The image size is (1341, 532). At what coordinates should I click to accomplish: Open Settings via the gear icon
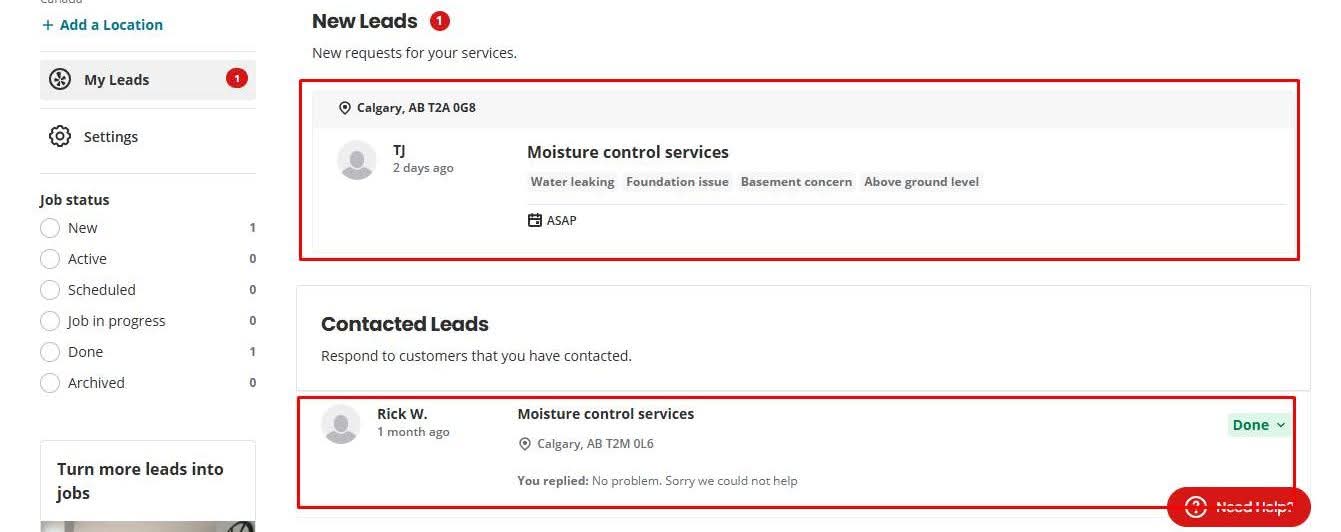(x=60, y=136)
